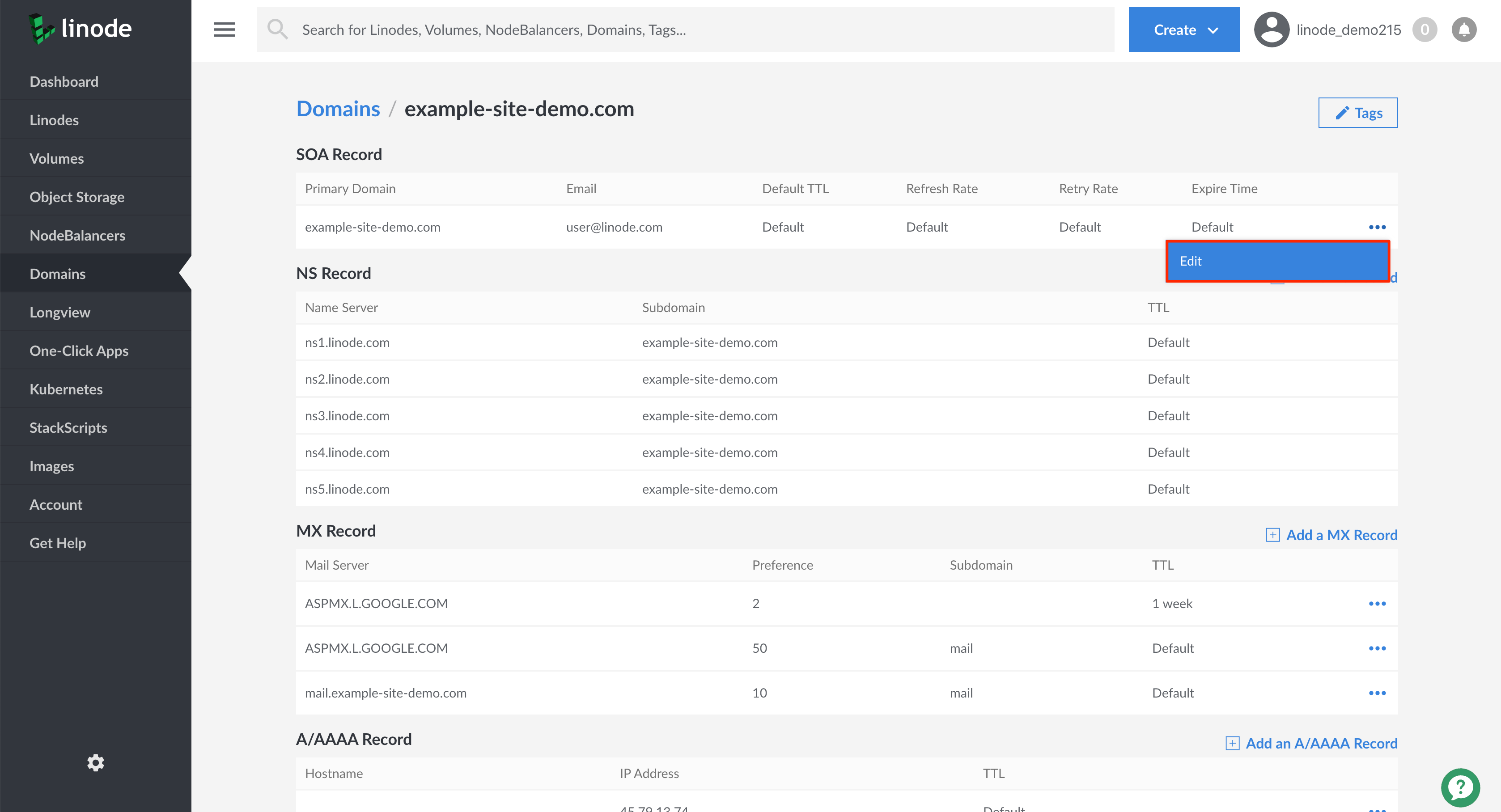Click the plus icon beside Add a MX Record

(1273, 534)
